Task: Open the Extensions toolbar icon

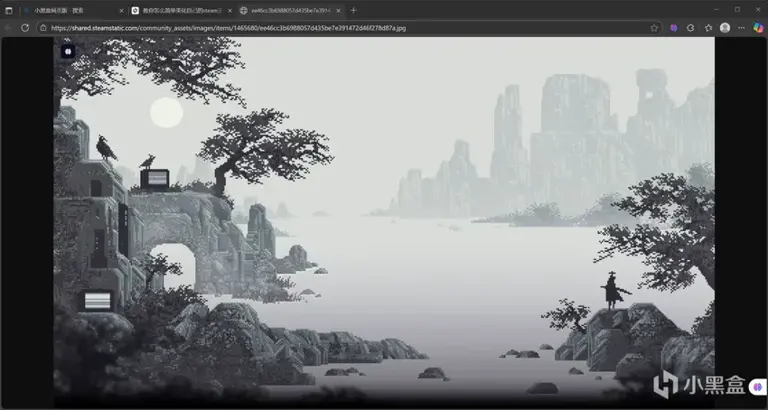Action: [691, 28]
